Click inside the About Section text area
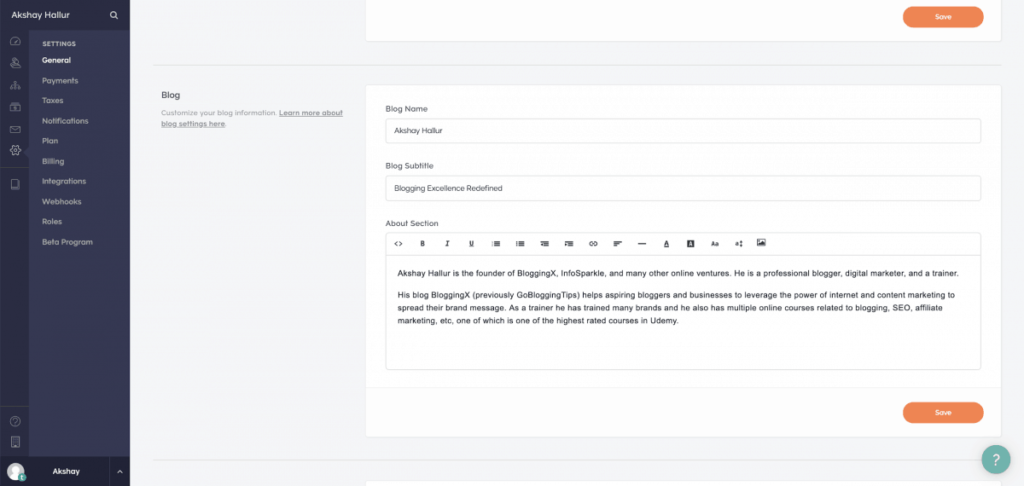The width and height of the screenshot is (1024, 486). click(682, 312)
